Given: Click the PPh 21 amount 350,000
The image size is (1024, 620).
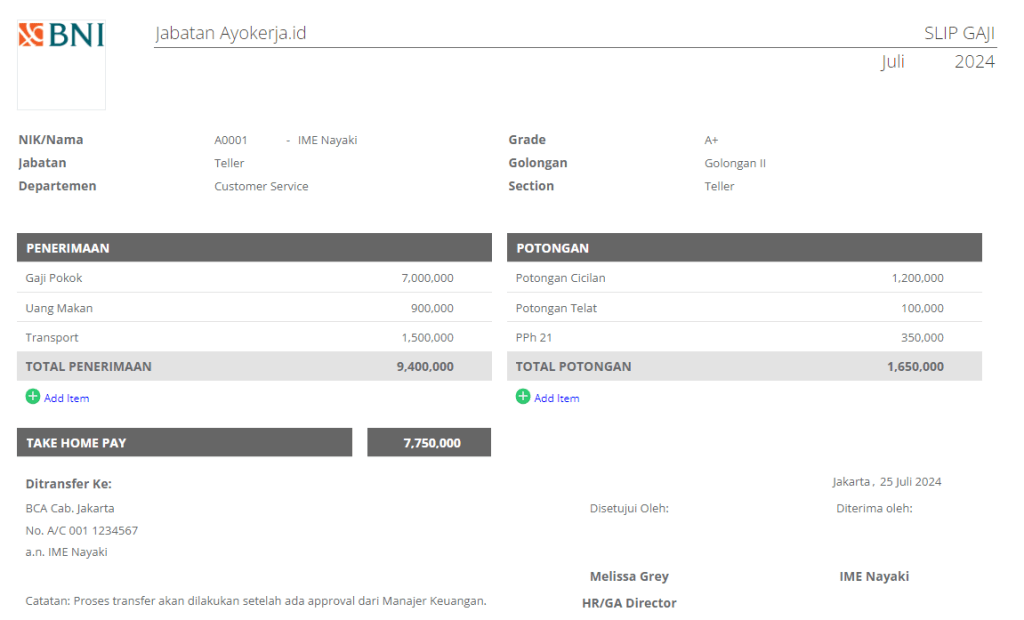Looking at the screenshot, I should click(x=922, y=338).
